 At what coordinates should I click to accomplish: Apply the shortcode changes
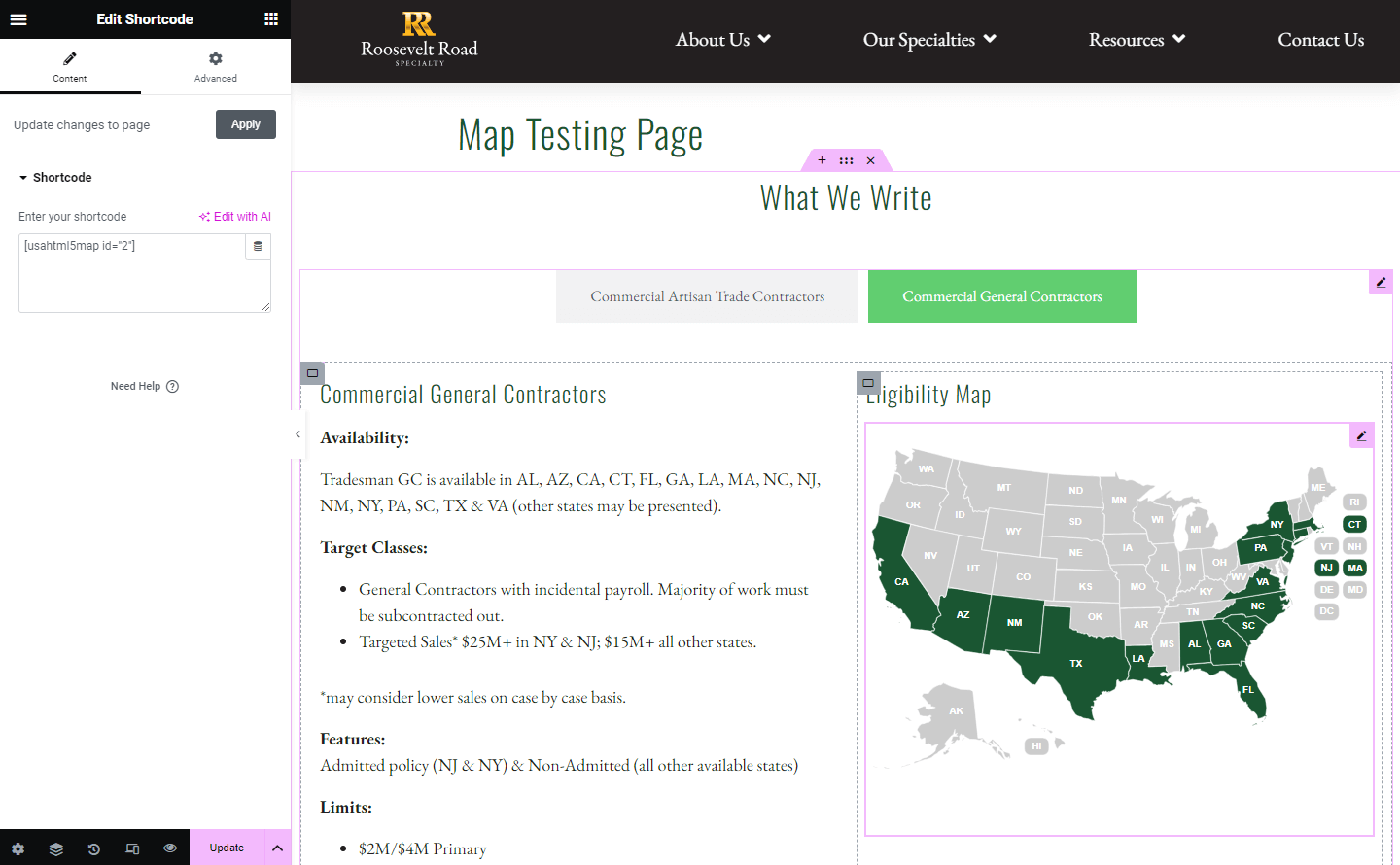click(245, 123)
